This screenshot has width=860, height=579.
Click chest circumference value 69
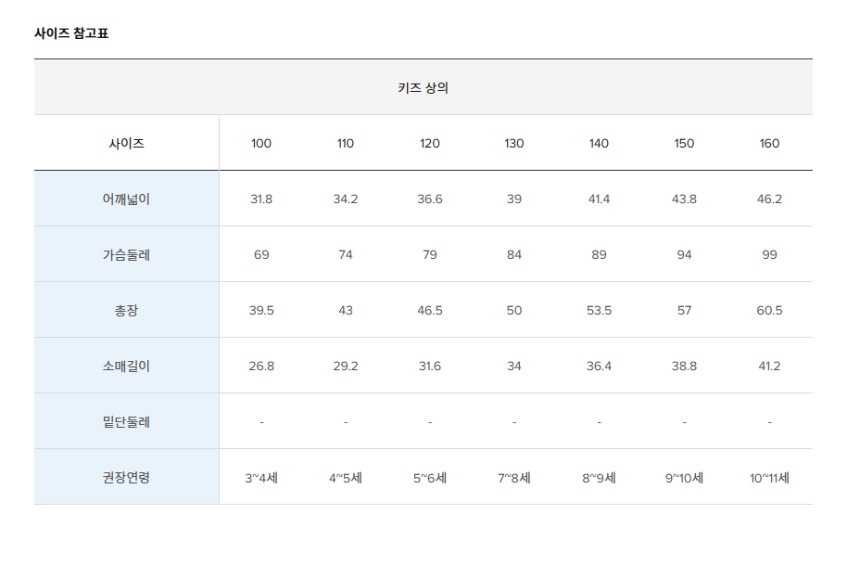pyautogui.click(x=261, y=255)
